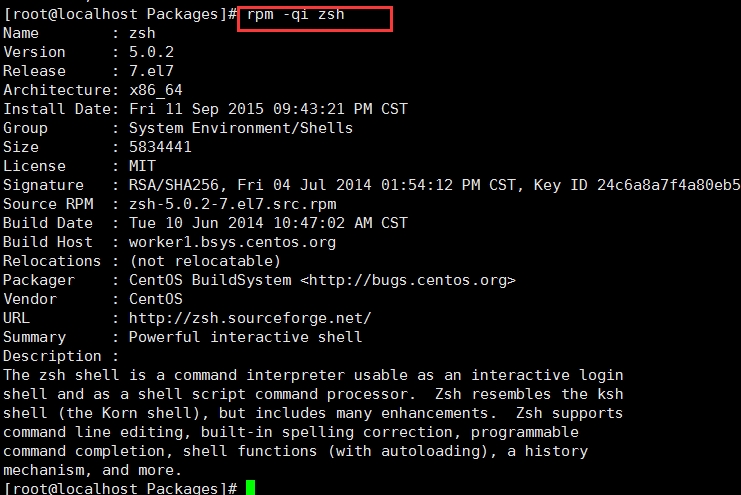Click the Release value '7.el7'
741x495 pixels.
151,71
